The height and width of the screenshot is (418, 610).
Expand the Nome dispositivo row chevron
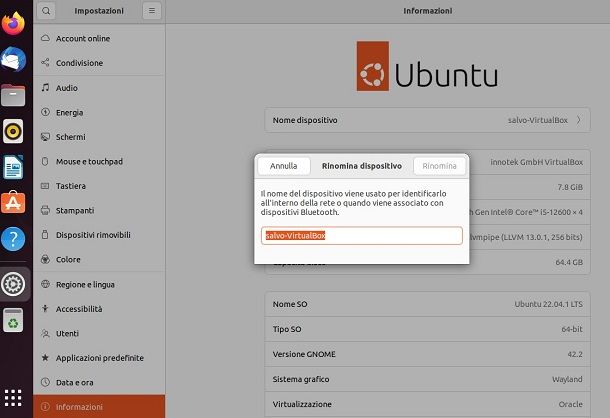coord(578,120)
